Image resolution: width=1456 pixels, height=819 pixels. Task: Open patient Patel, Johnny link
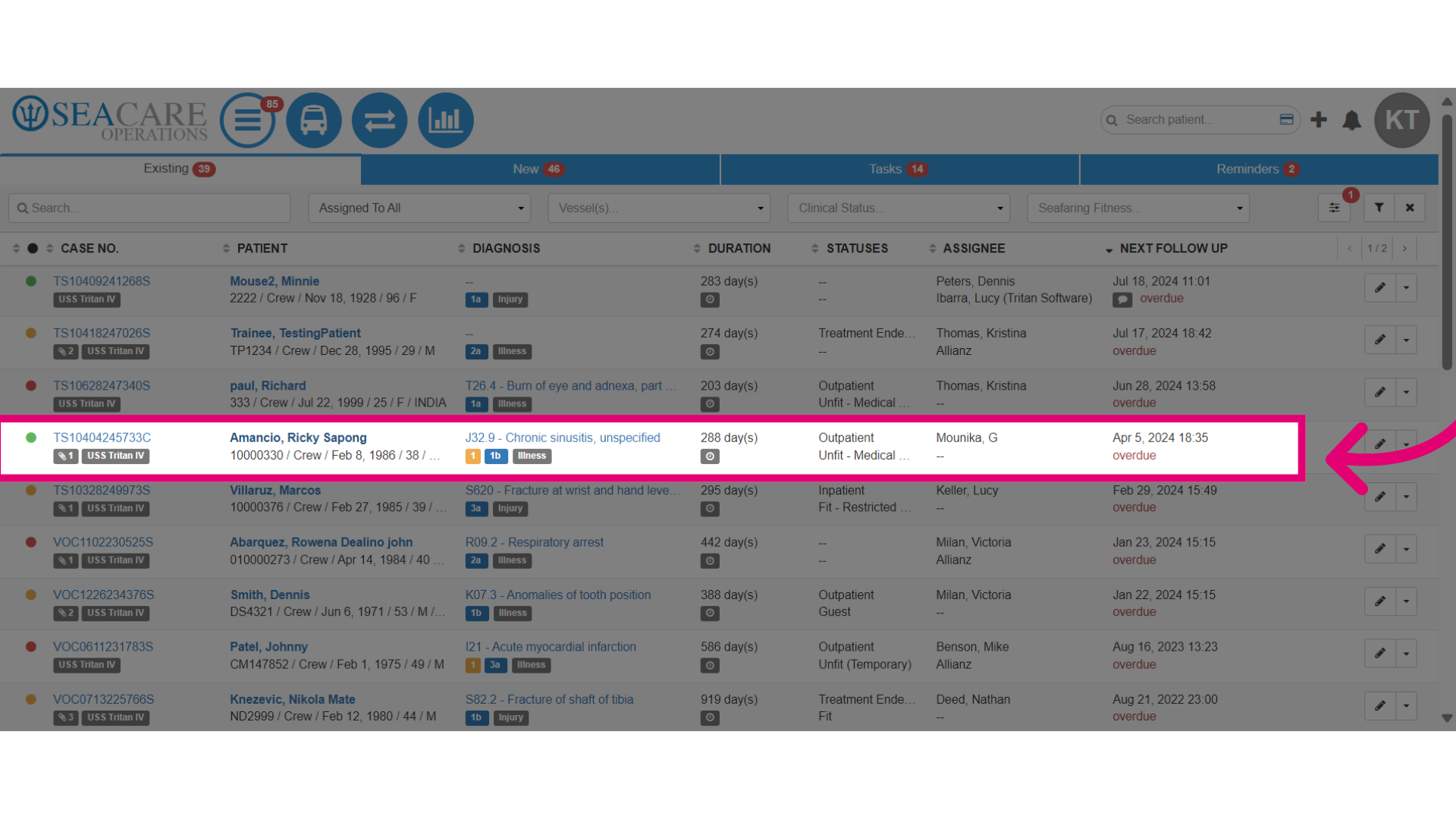pyautogui.click(x=268, y=647)
